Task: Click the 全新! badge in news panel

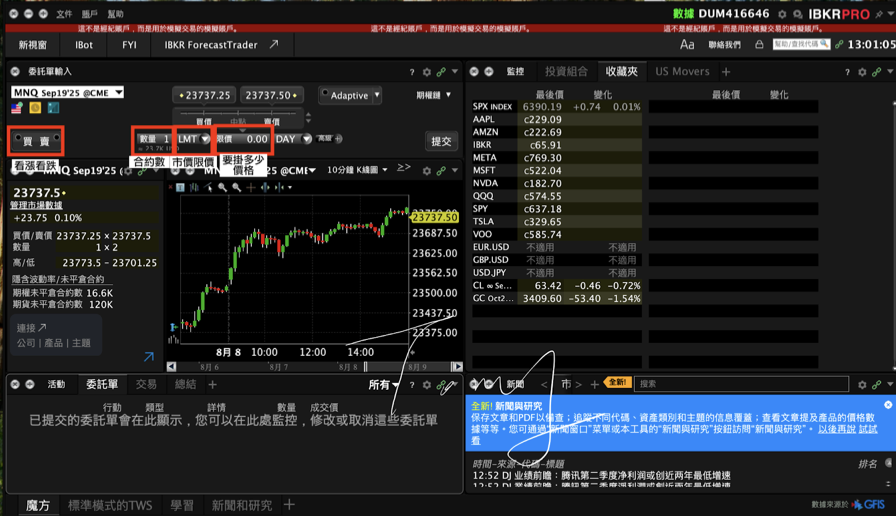Action: point(618,382)
